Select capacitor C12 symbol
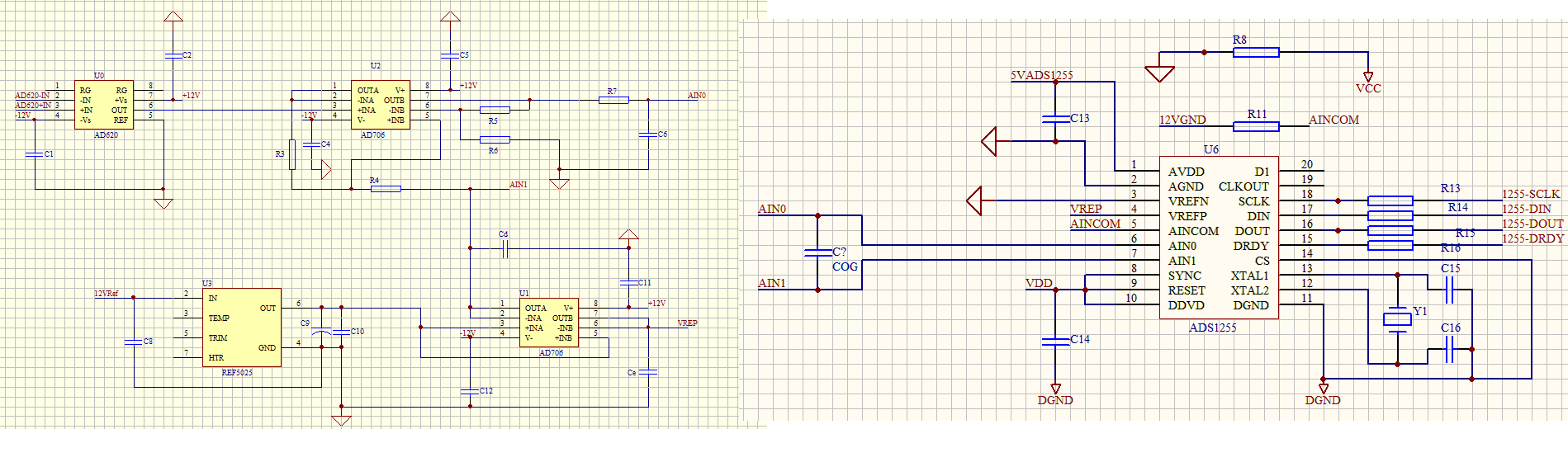Image resolution: width=1568 pixels, height=462 pixels. pyautogui.click(x=470, y=390)
